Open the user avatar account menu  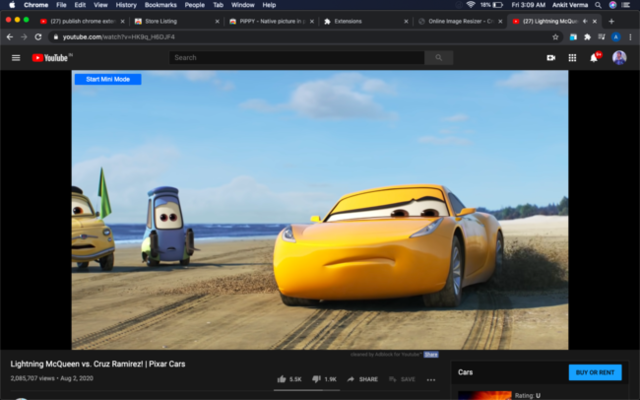[619, 58]
